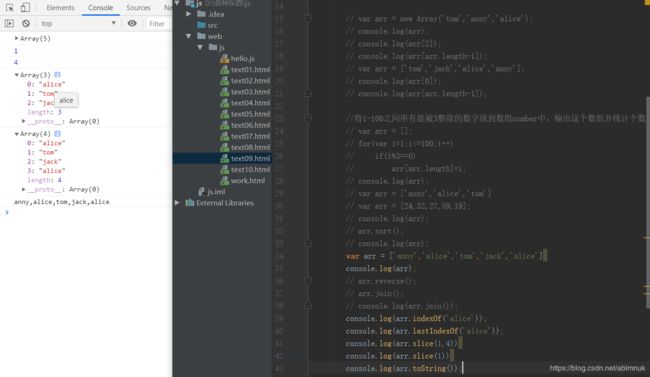Click the info badge next to Array(3)
Image resolution: width=650 pixels, height=377 pixels.
pos(57,75)
